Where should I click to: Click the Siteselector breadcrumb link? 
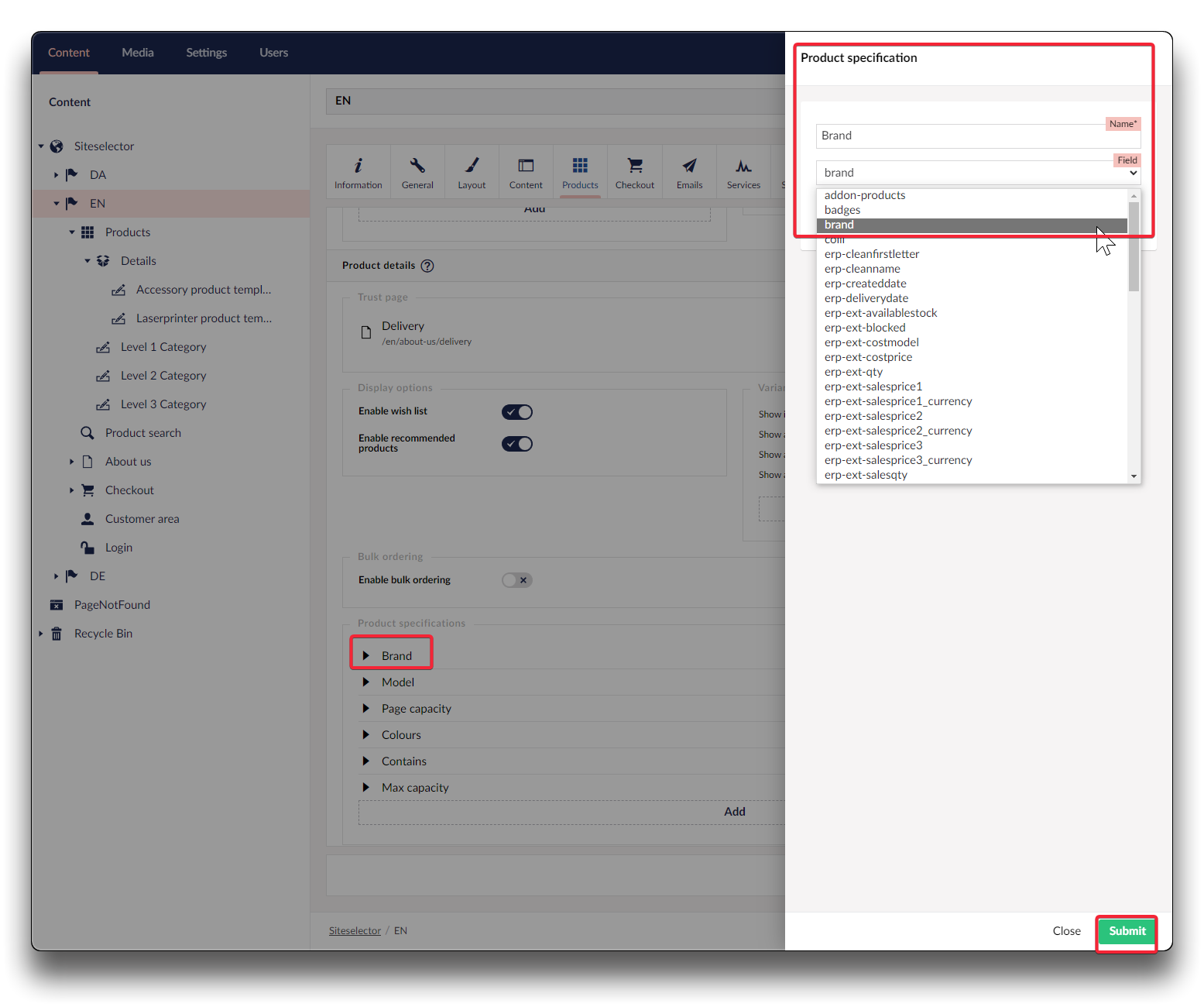355,931
